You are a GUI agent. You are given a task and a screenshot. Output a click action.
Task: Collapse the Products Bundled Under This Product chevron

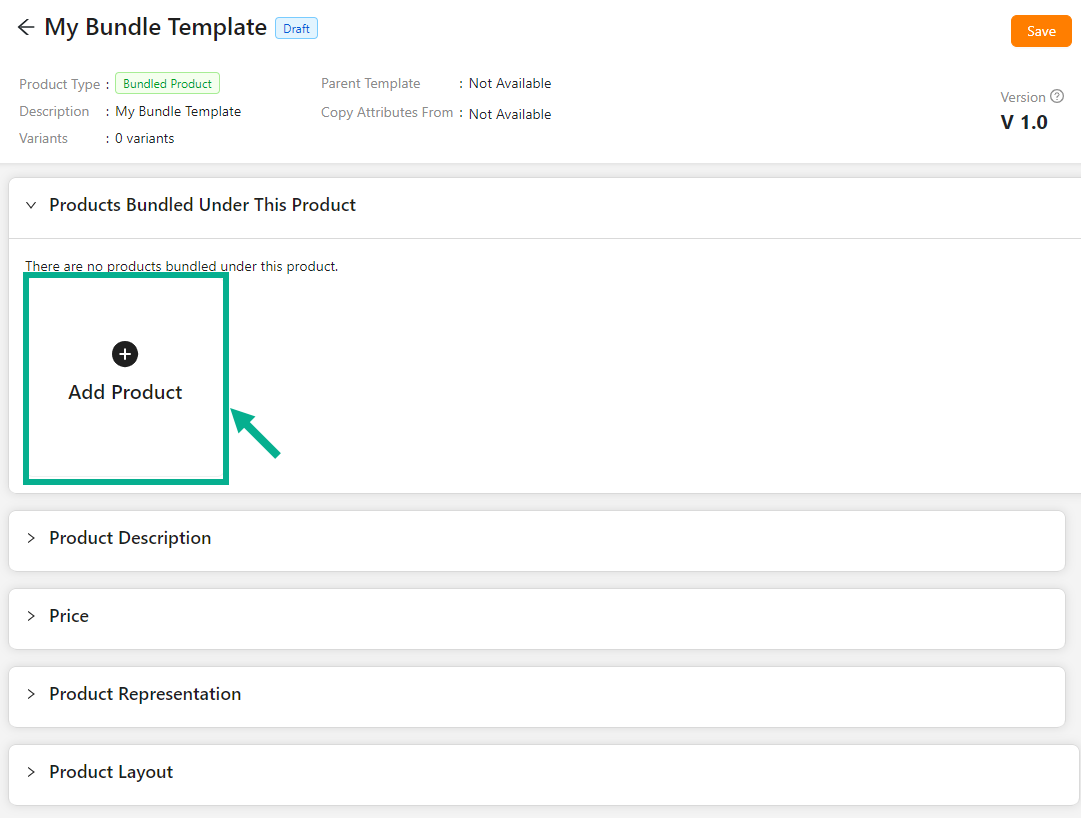31,205
